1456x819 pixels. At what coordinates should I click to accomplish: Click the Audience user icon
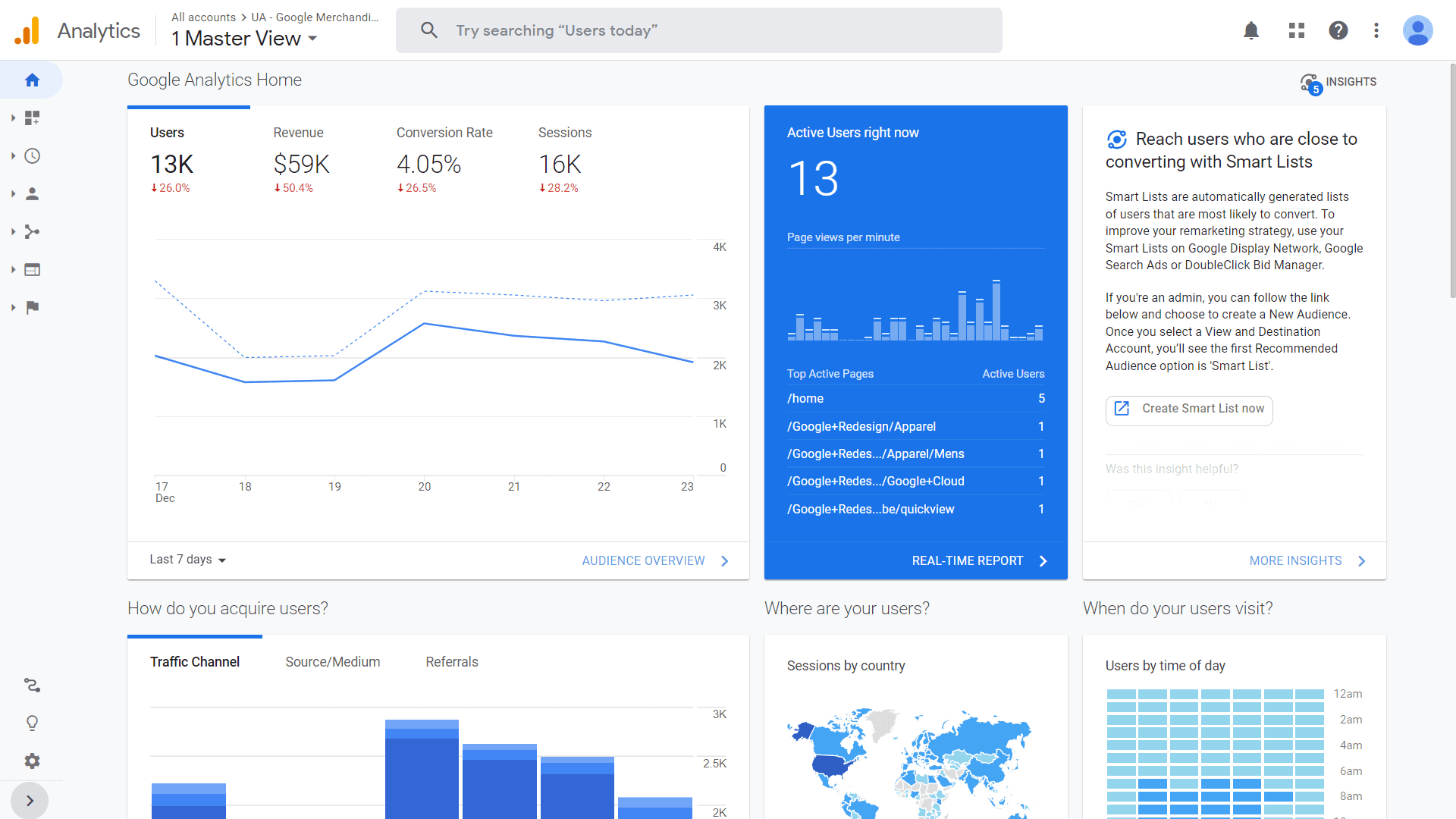(31, 193)
